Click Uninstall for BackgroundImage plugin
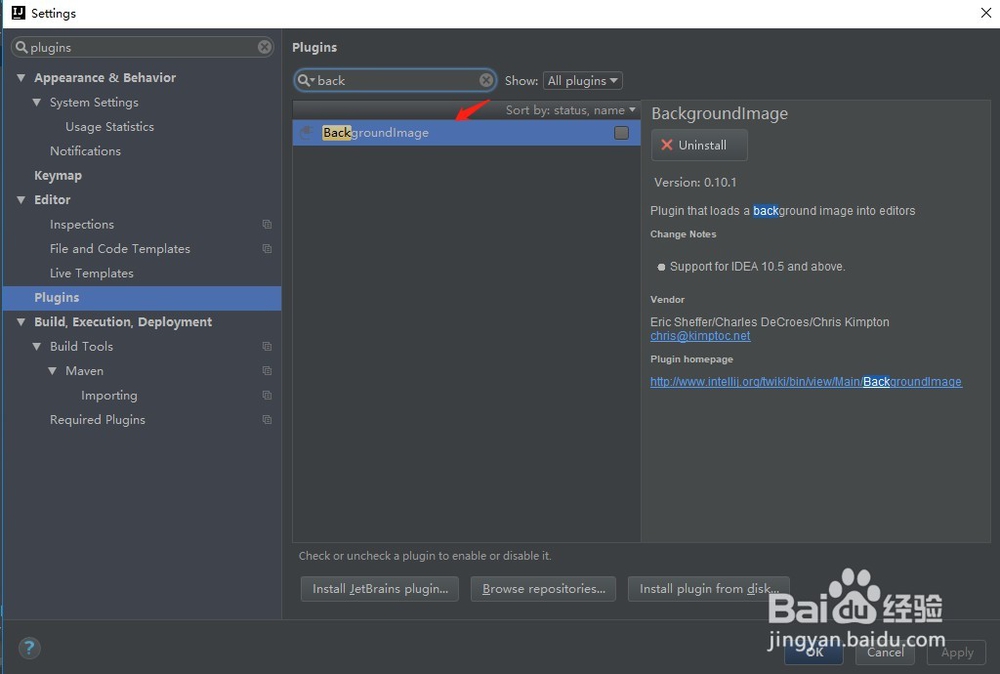Screen dimensions: 1000x674 point(699,145)
